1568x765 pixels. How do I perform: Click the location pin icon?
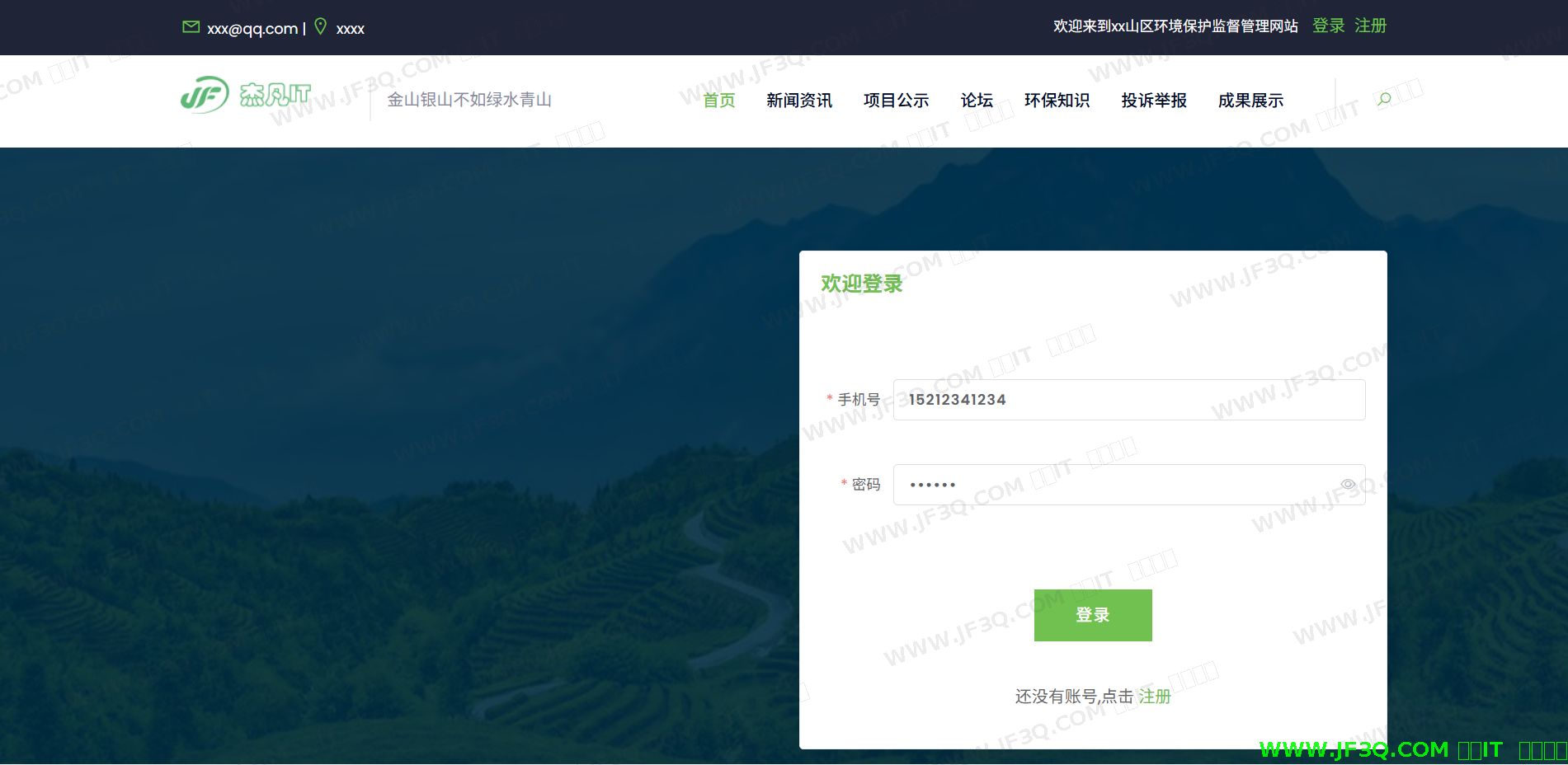click(321, 26)
